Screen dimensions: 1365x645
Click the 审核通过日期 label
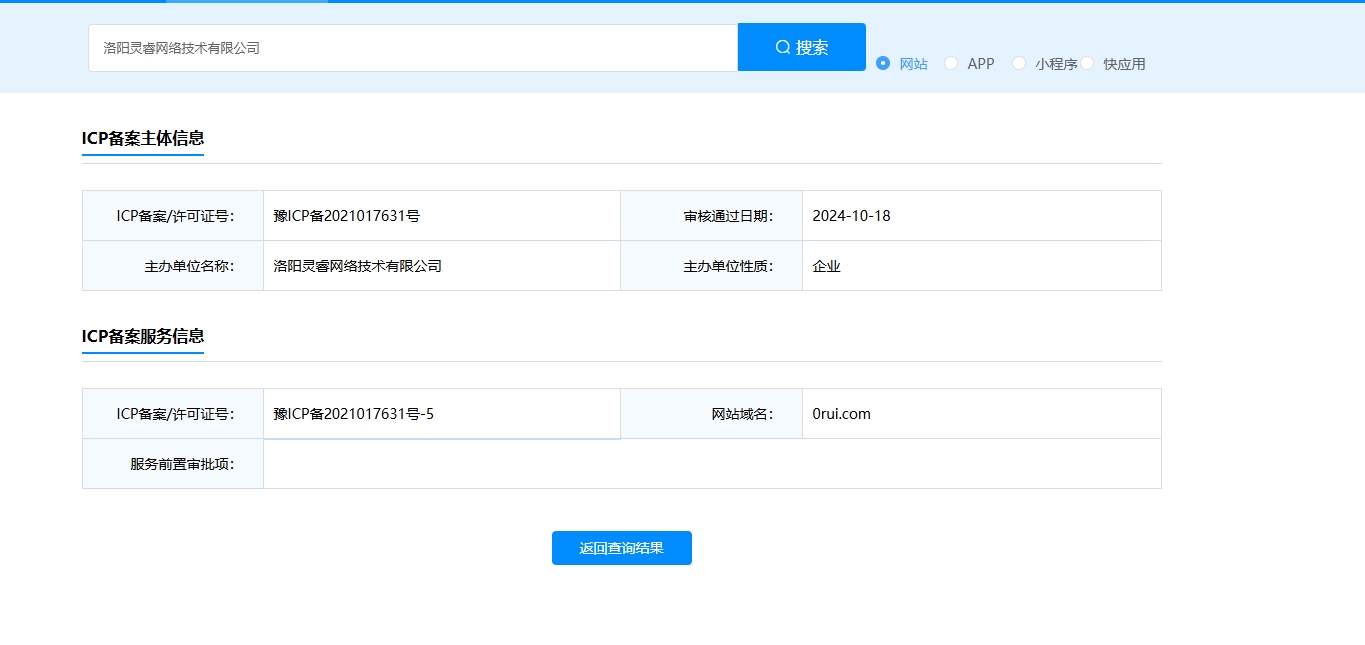pyautogui.click(x=728, y=216)
